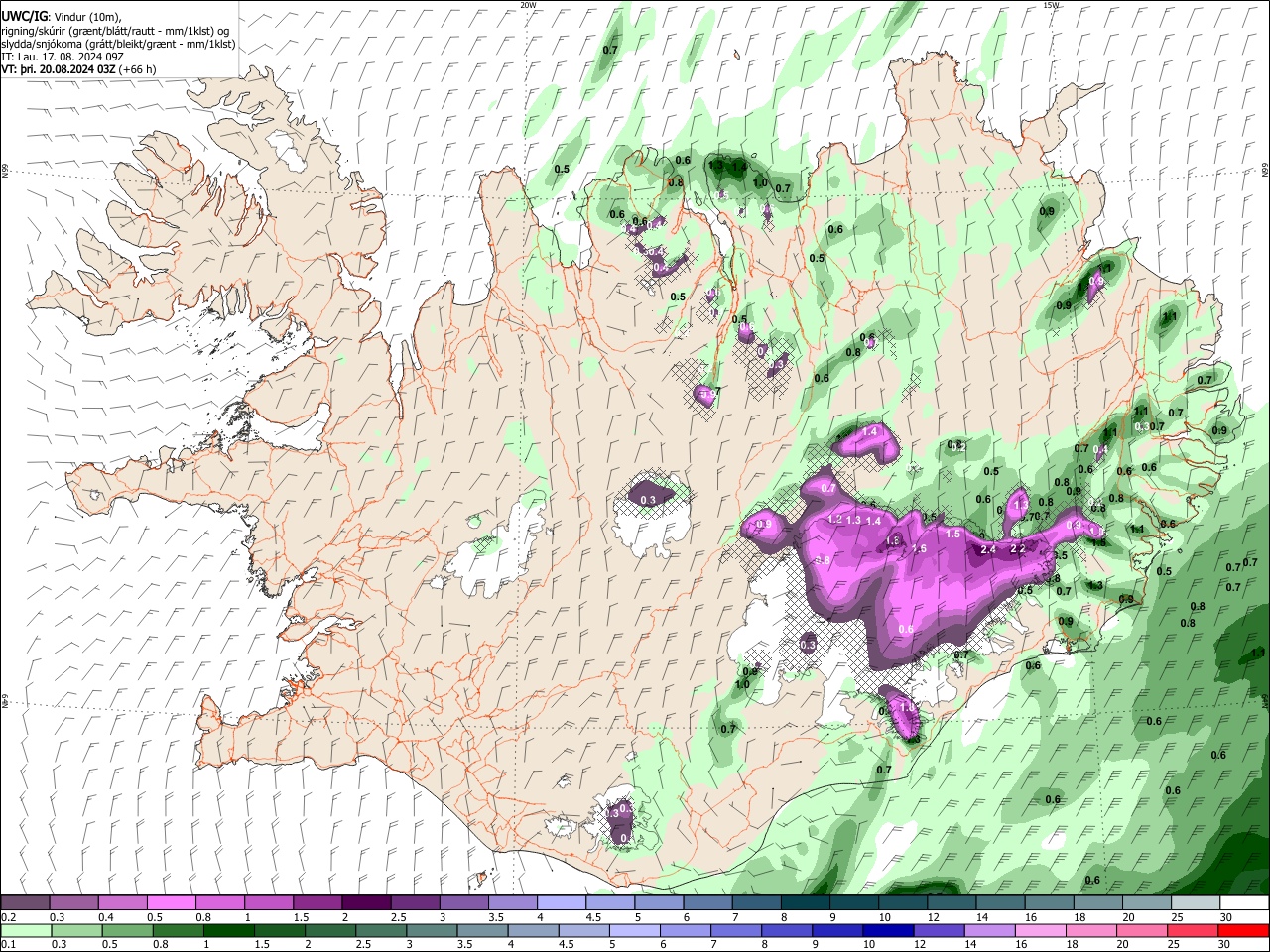The height and width of the screenshot is (952, 1270).
Task: Click the '2.2' precipitation value on the map
Action: pos(1017,548)
